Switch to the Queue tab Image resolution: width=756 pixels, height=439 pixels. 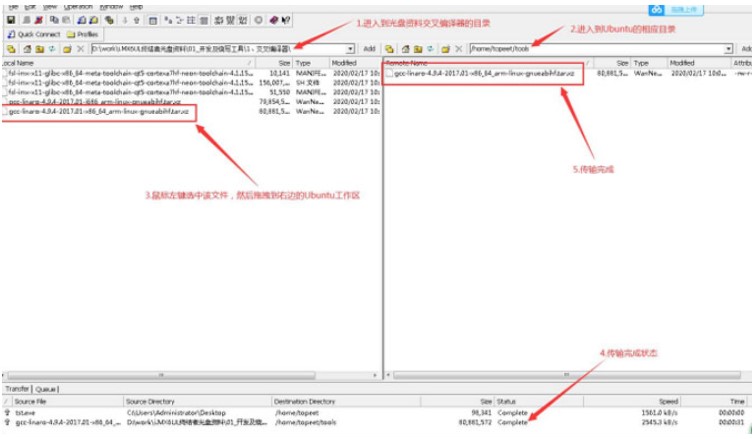(x=47, y=388)
